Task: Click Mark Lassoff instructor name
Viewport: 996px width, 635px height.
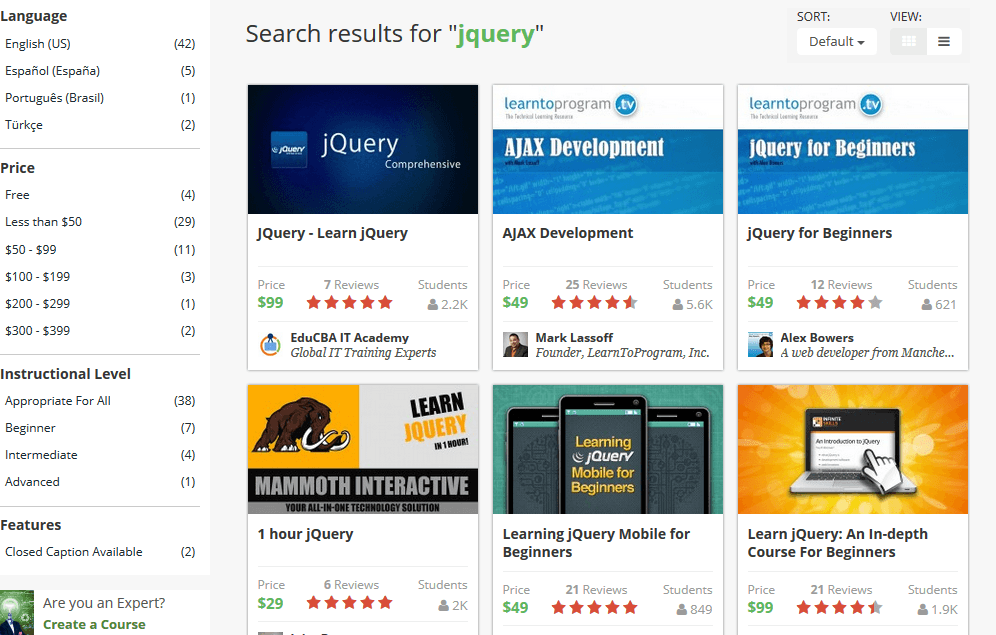Action: [x=574, y=338]
